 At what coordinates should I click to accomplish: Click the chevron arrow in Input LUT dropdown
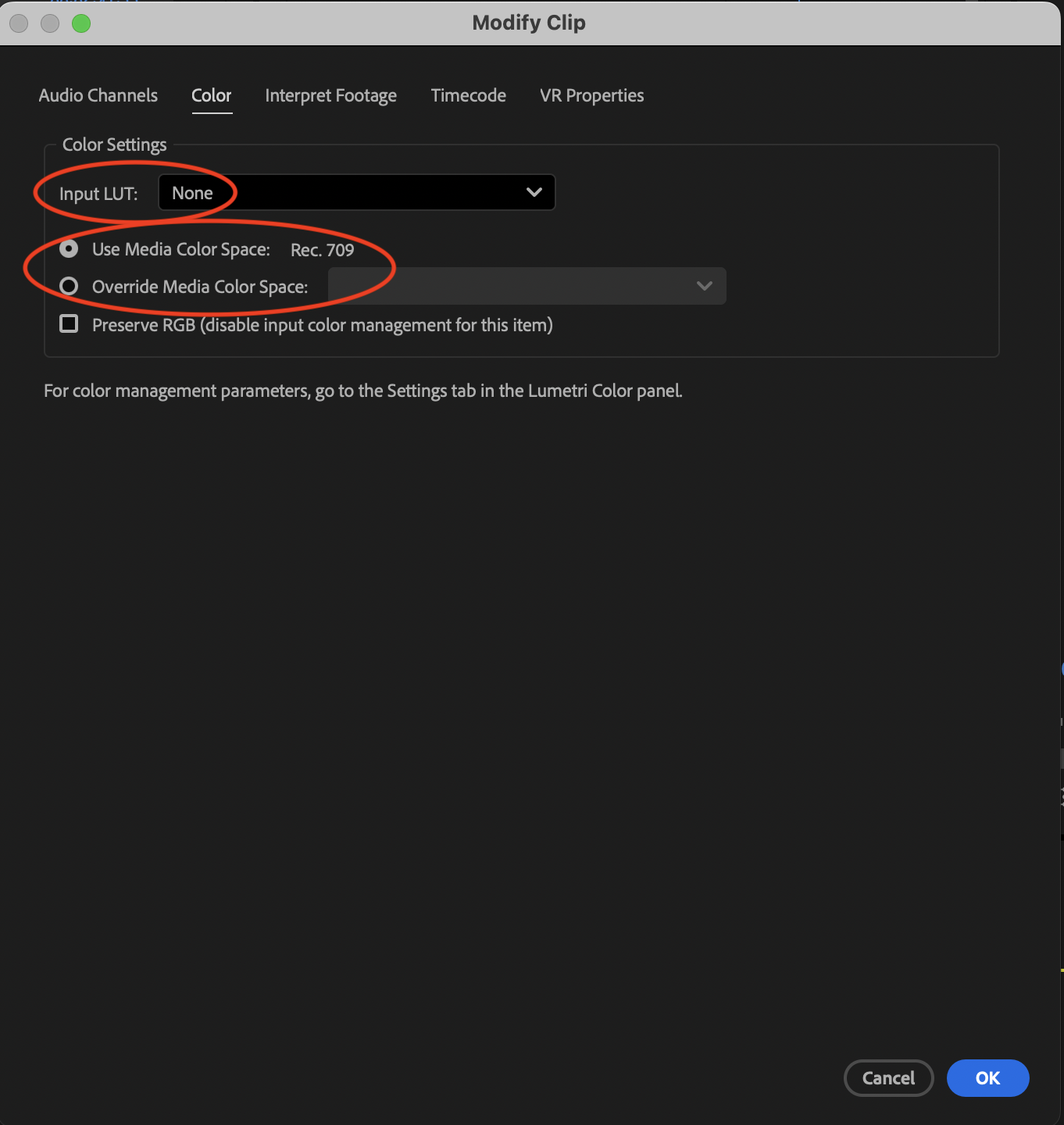click(x=534, y=192)
